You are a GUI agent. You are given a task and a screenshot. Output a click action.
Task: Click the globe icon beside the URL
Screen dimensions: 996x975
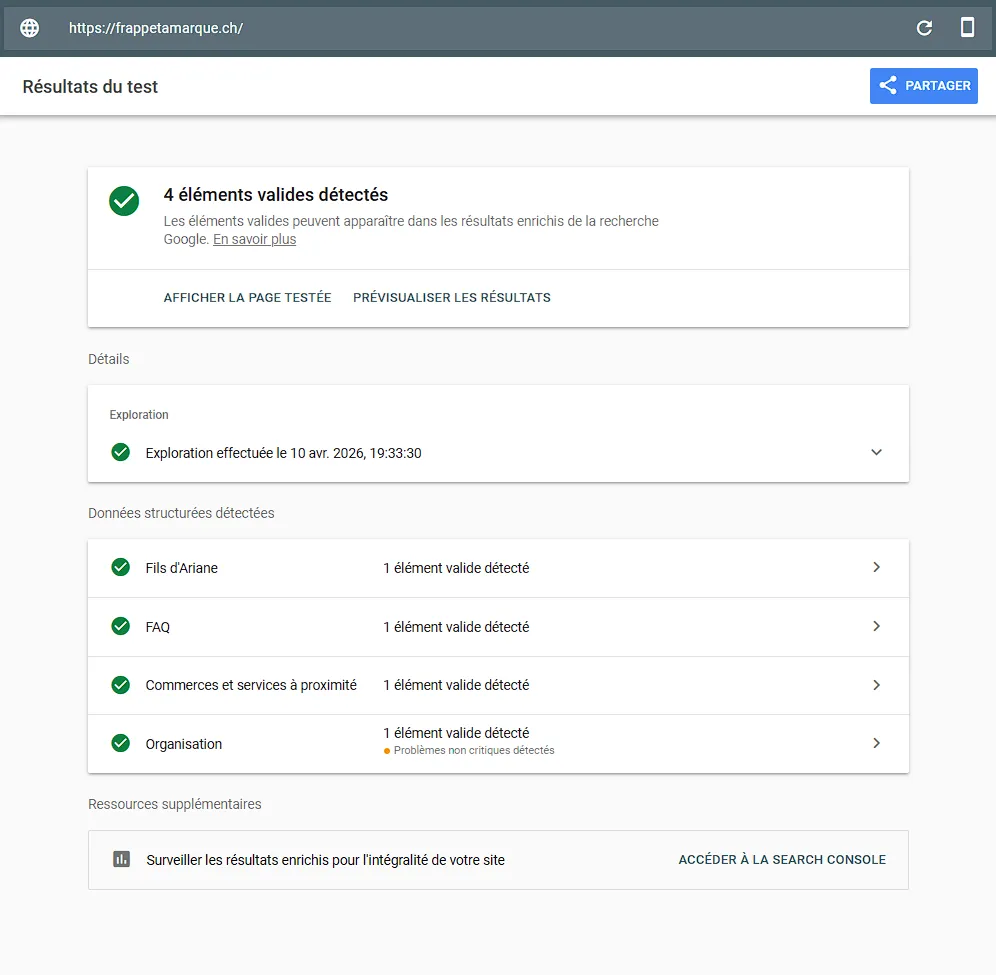pyautogui.click(x=29, y=27)
